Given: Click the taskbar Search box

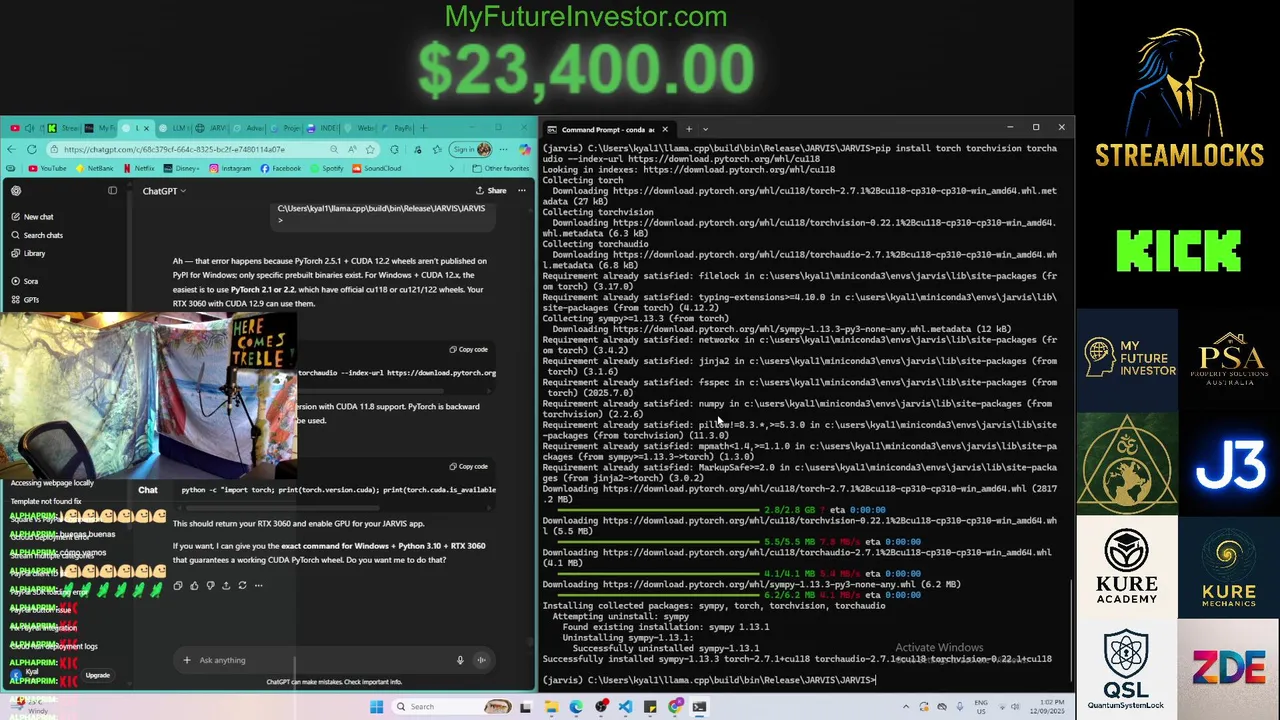Looking at the screenshot, I should [452, 707].
